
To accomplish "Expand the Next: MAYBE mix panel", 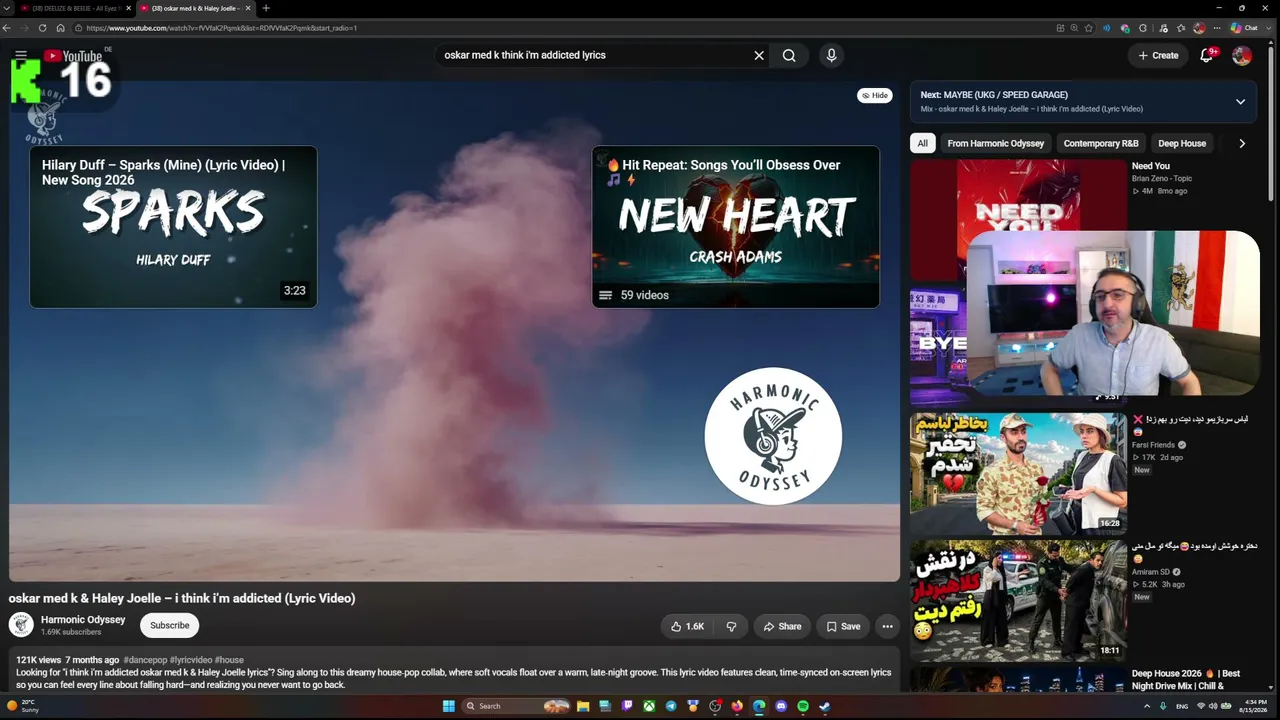I will click(x=1240, y=102).
